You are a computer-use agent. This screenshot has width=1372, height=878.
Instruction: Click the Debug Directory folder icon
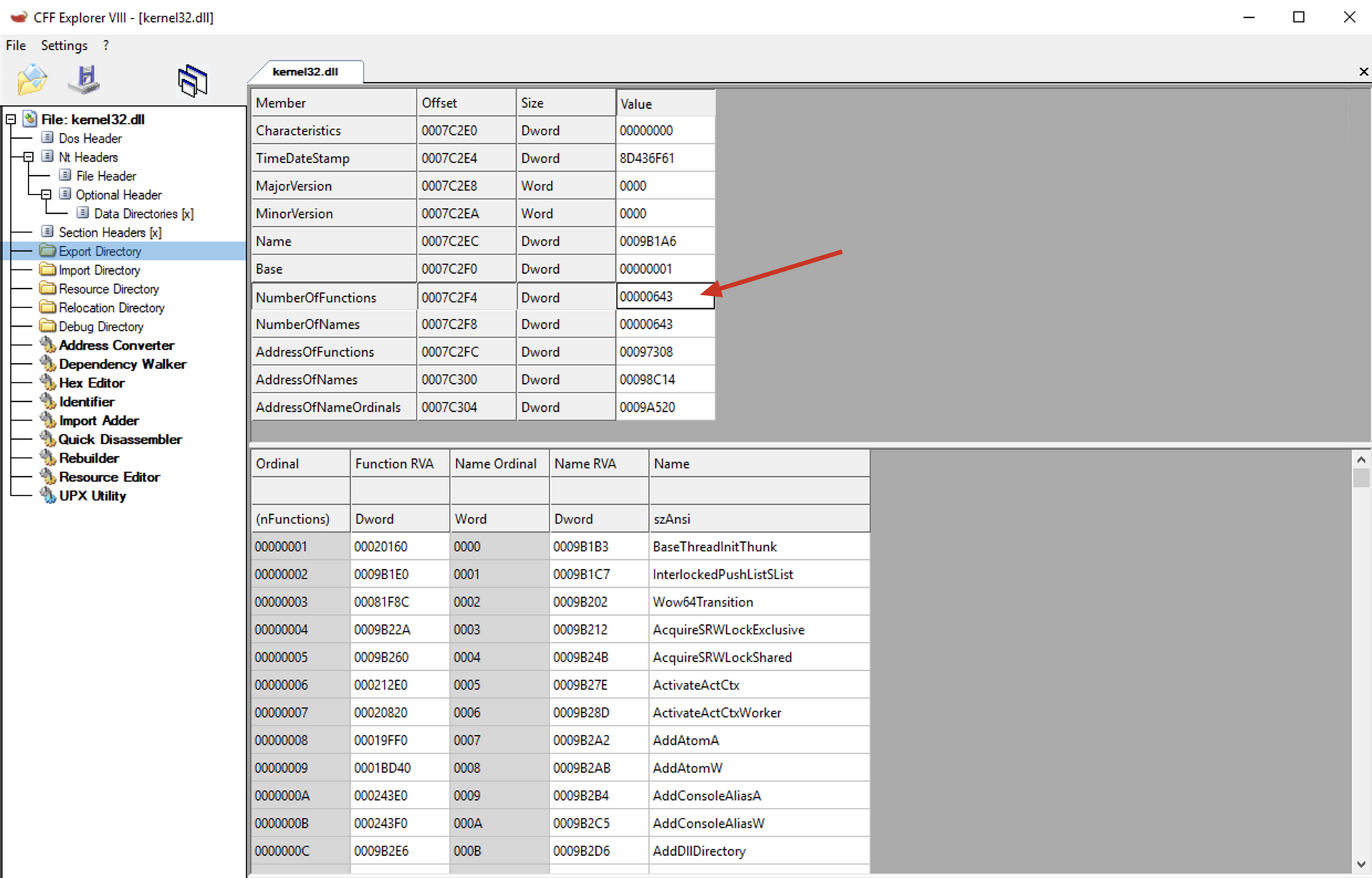48,326
